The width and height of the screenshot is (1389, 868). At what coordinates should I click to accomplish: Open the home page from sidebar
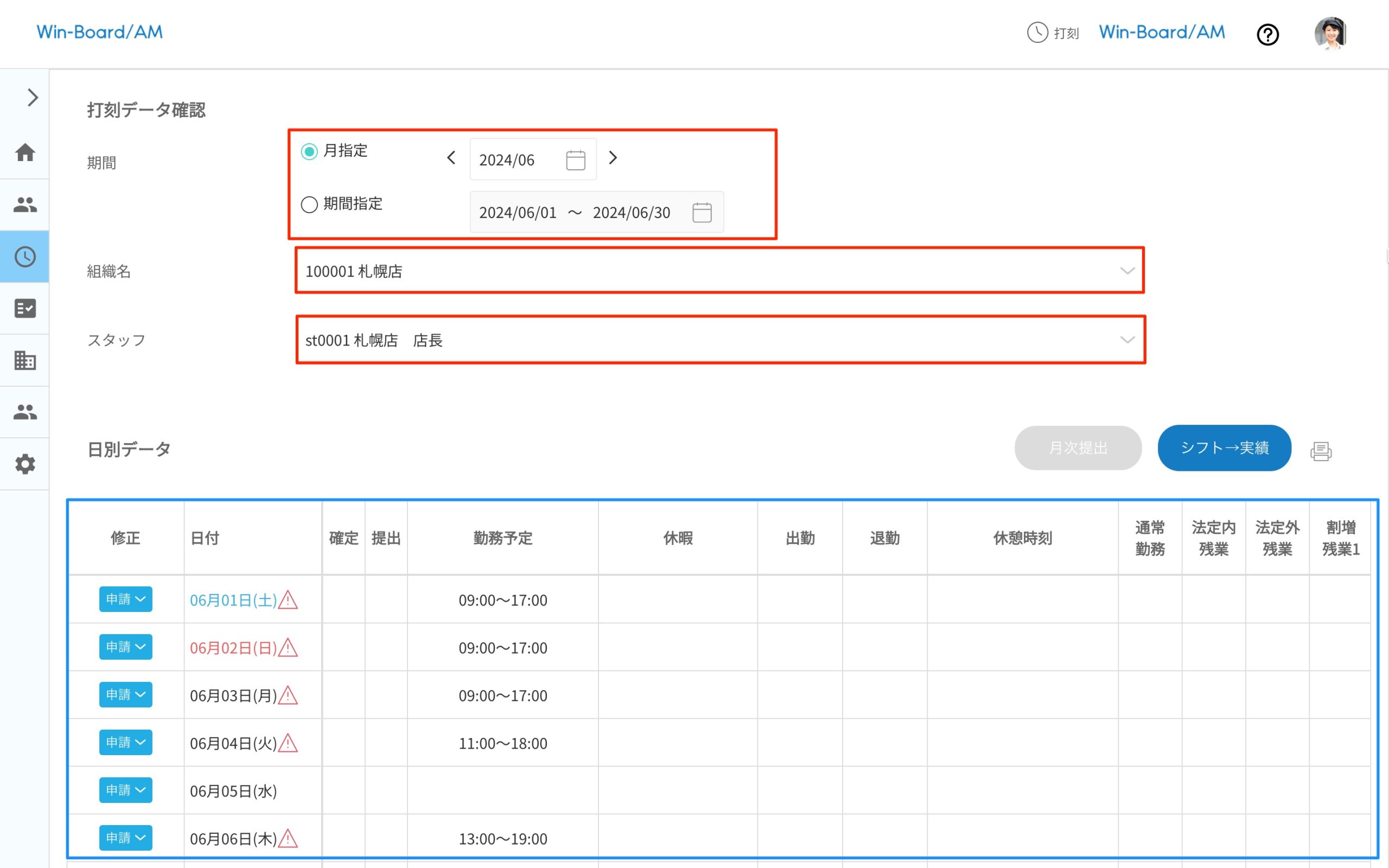[x=24, y=152]
